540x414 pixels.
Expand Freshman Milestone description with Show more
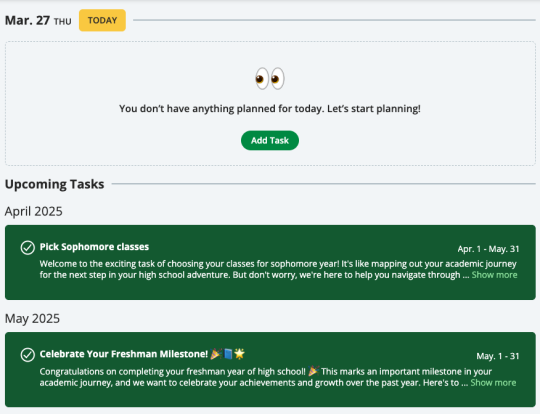coord(493,383)
